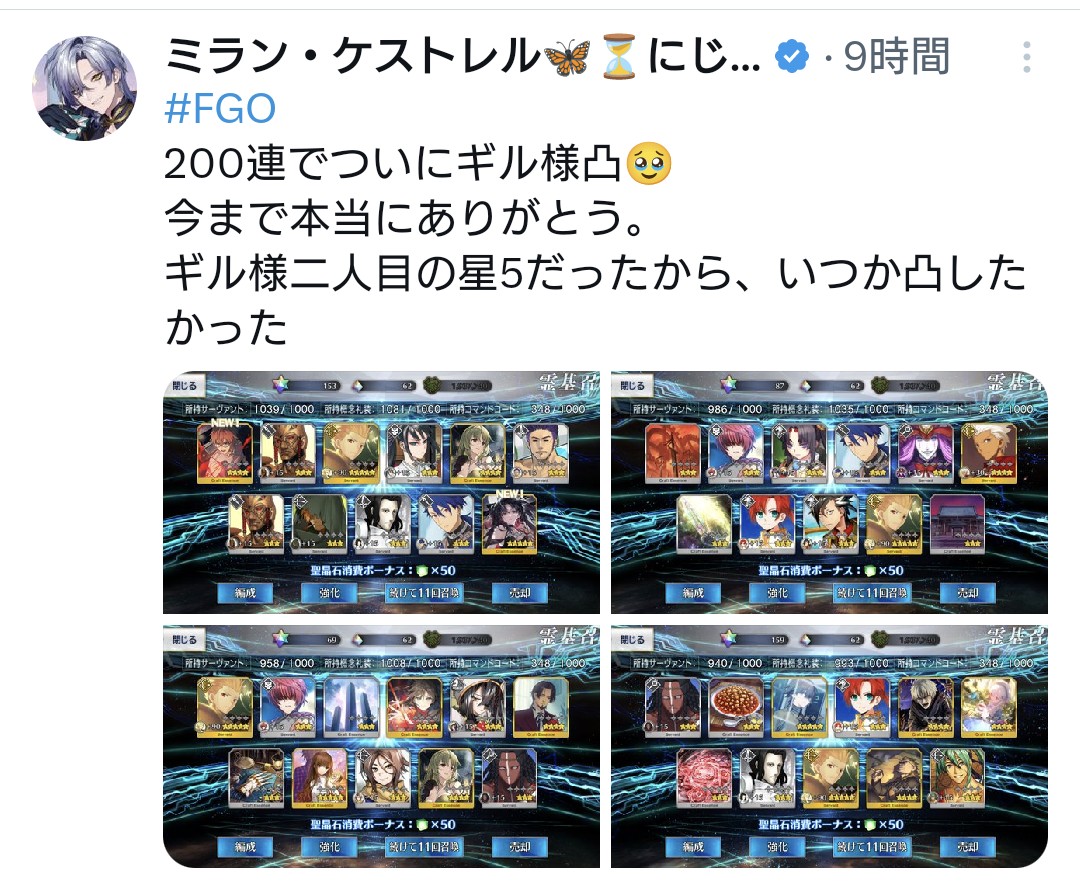Click the 売却 button in bottom-right image

click(x=968, y=847)
